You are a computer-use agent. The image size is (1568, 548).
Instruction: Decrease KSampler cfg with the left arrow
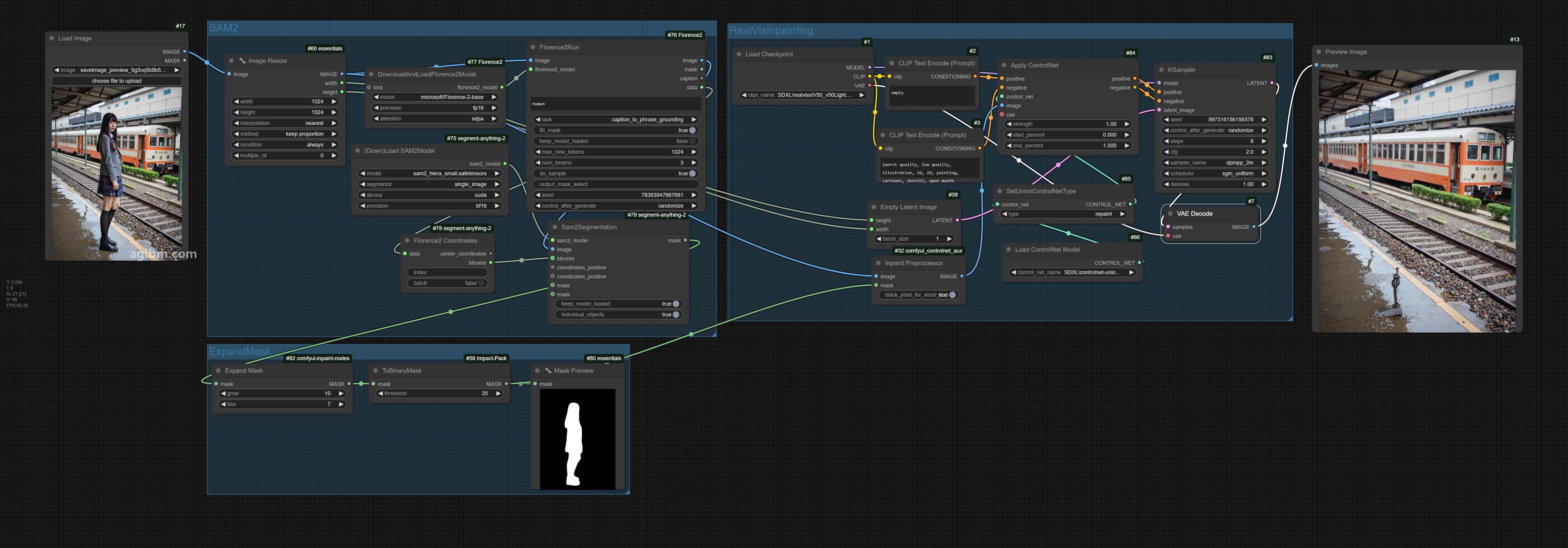[1166, 152]
